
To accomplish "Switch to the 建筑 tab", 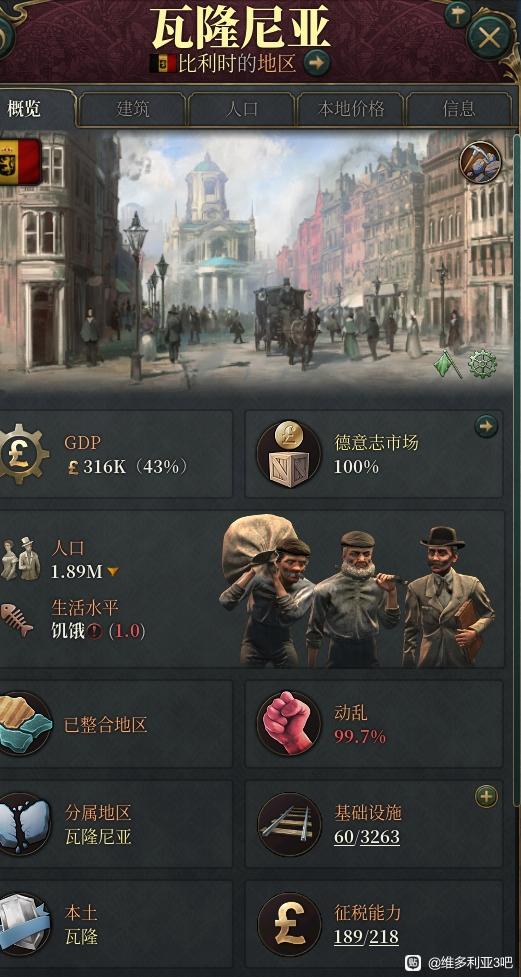I will pyautogui.click(x=133, y=109).
